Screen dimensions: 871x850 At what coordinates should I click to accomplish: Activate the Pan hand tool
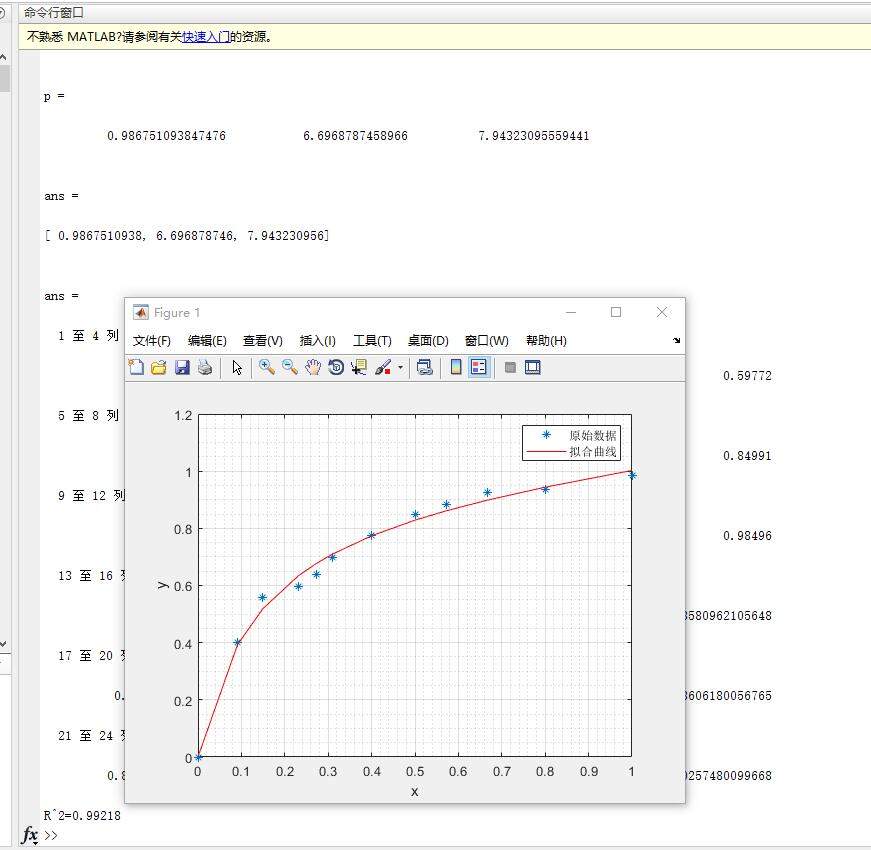tap(313, 368)
